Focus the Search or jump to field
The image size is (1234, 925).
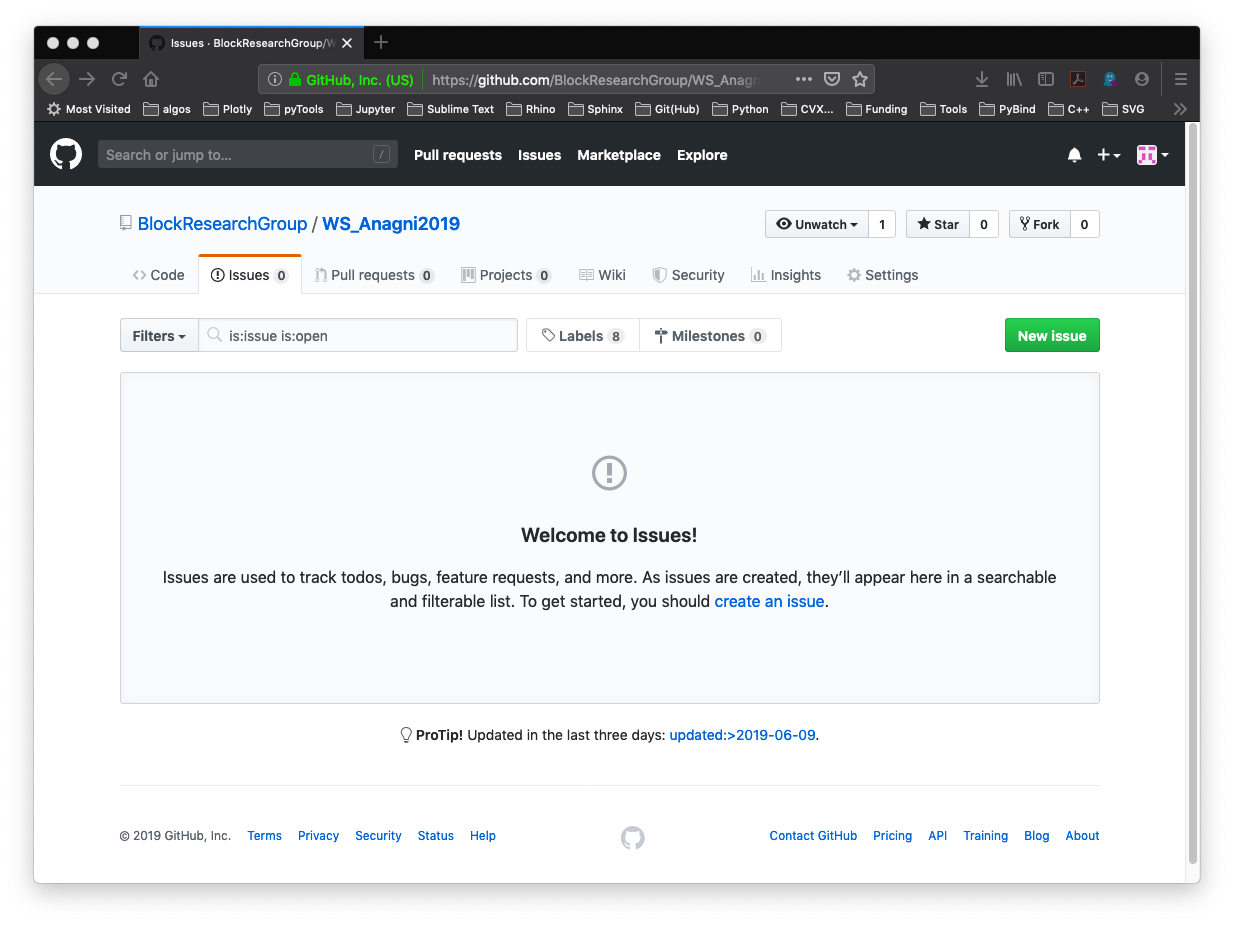pos(247,154)
